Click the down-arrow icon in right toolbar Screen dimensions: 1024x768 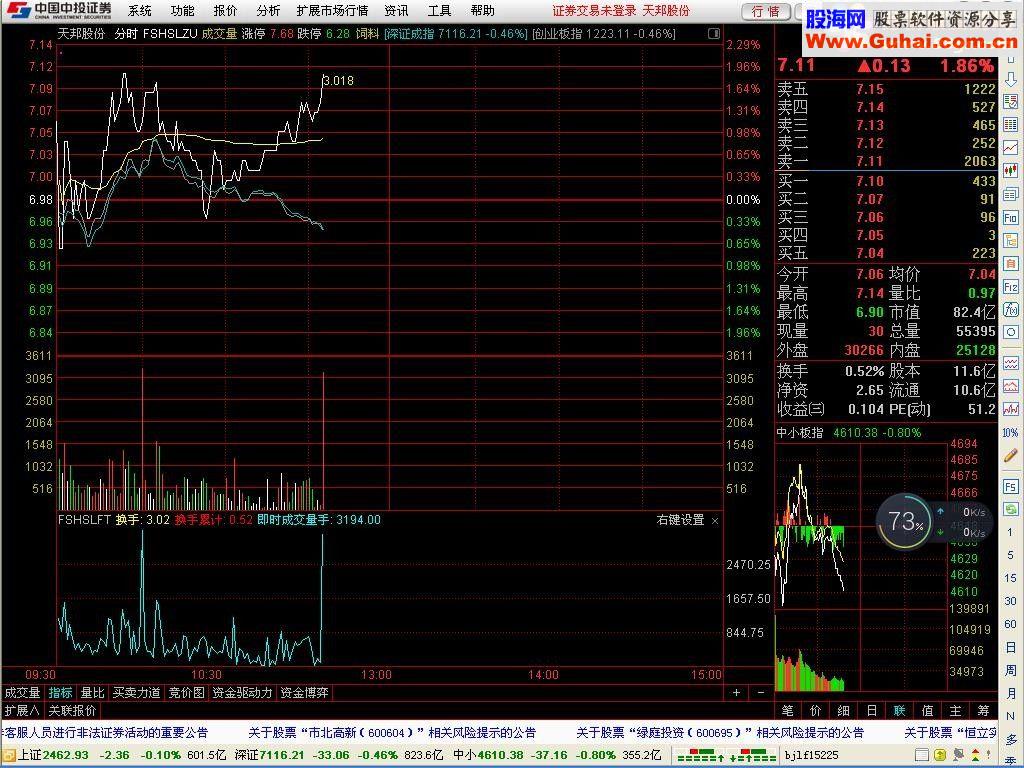coord(1010,80)
